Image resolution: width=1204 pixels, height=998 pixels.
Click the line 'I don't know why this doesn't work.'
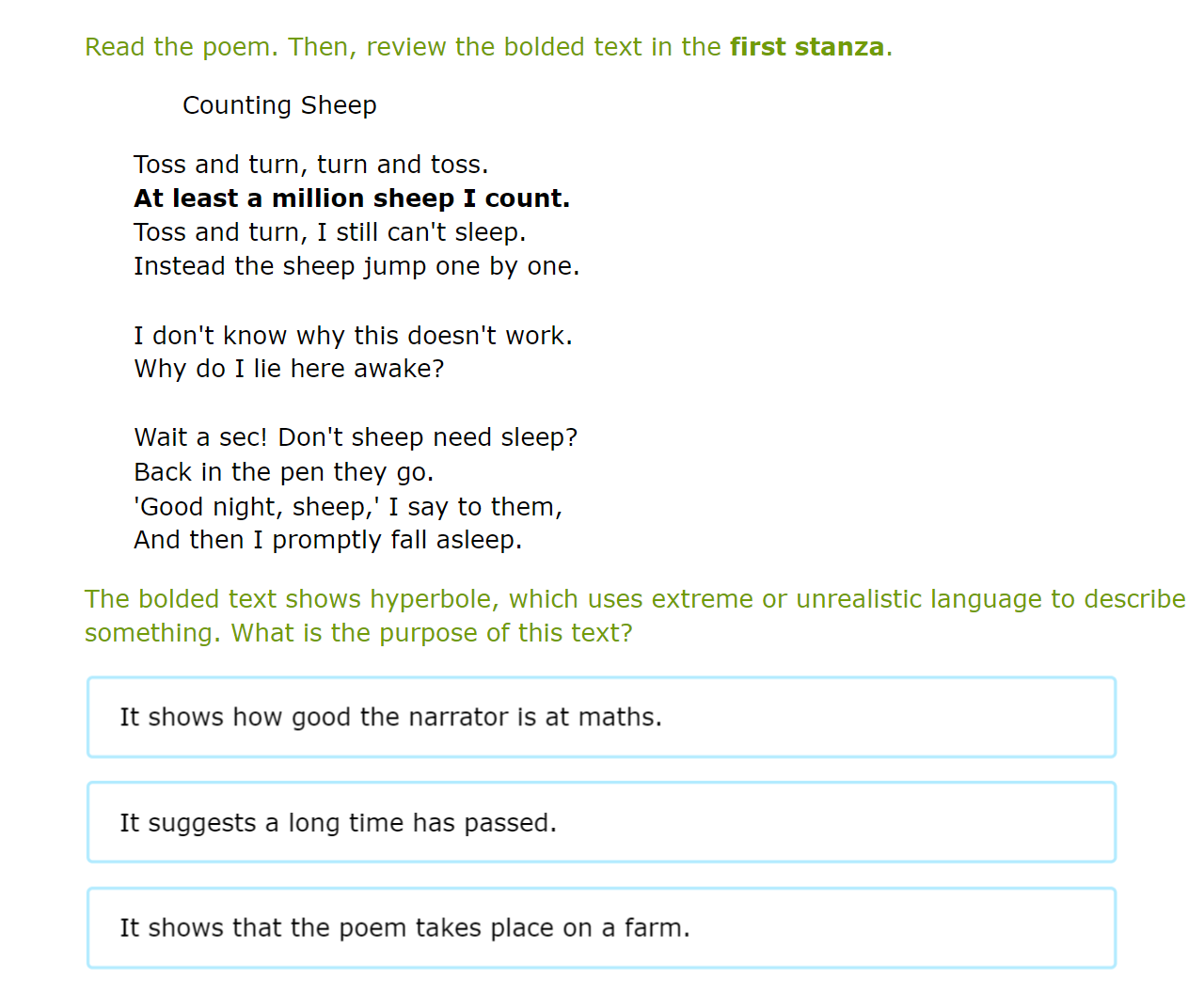354,336
